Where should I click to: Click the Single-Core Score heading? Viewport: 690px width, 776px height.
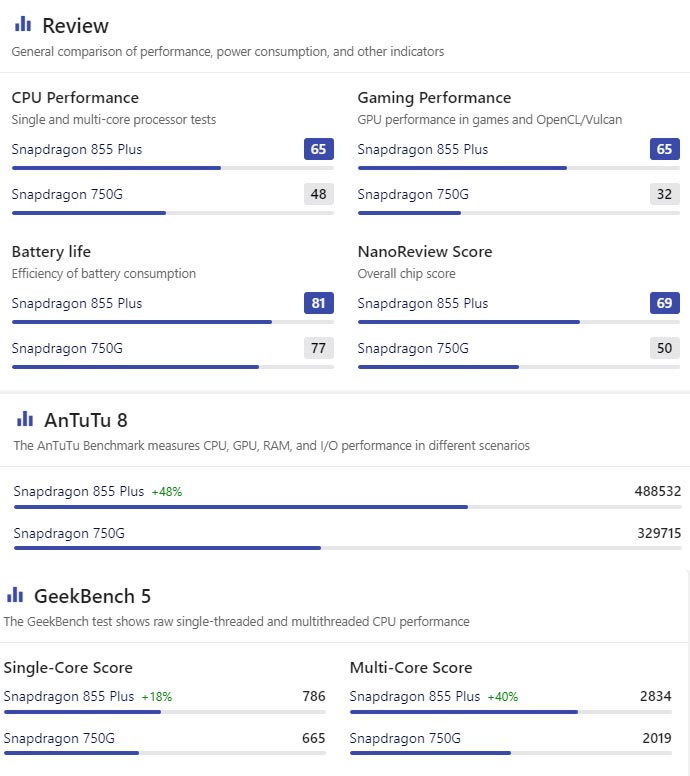click(68, 668)
